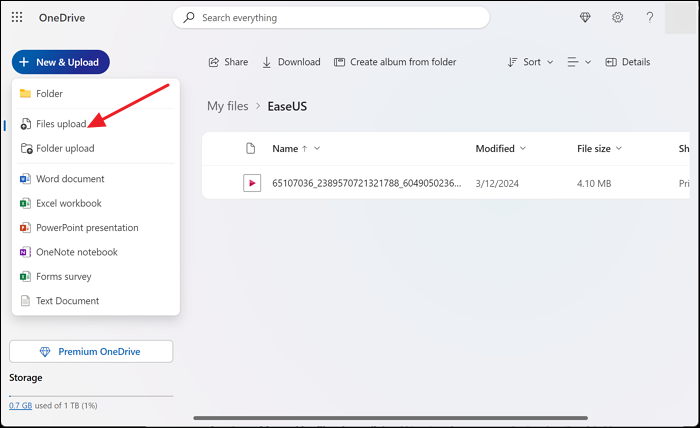Screen dimensions: 700x428
Task: Create a new OneNote notebook
Action: point(76,252)
